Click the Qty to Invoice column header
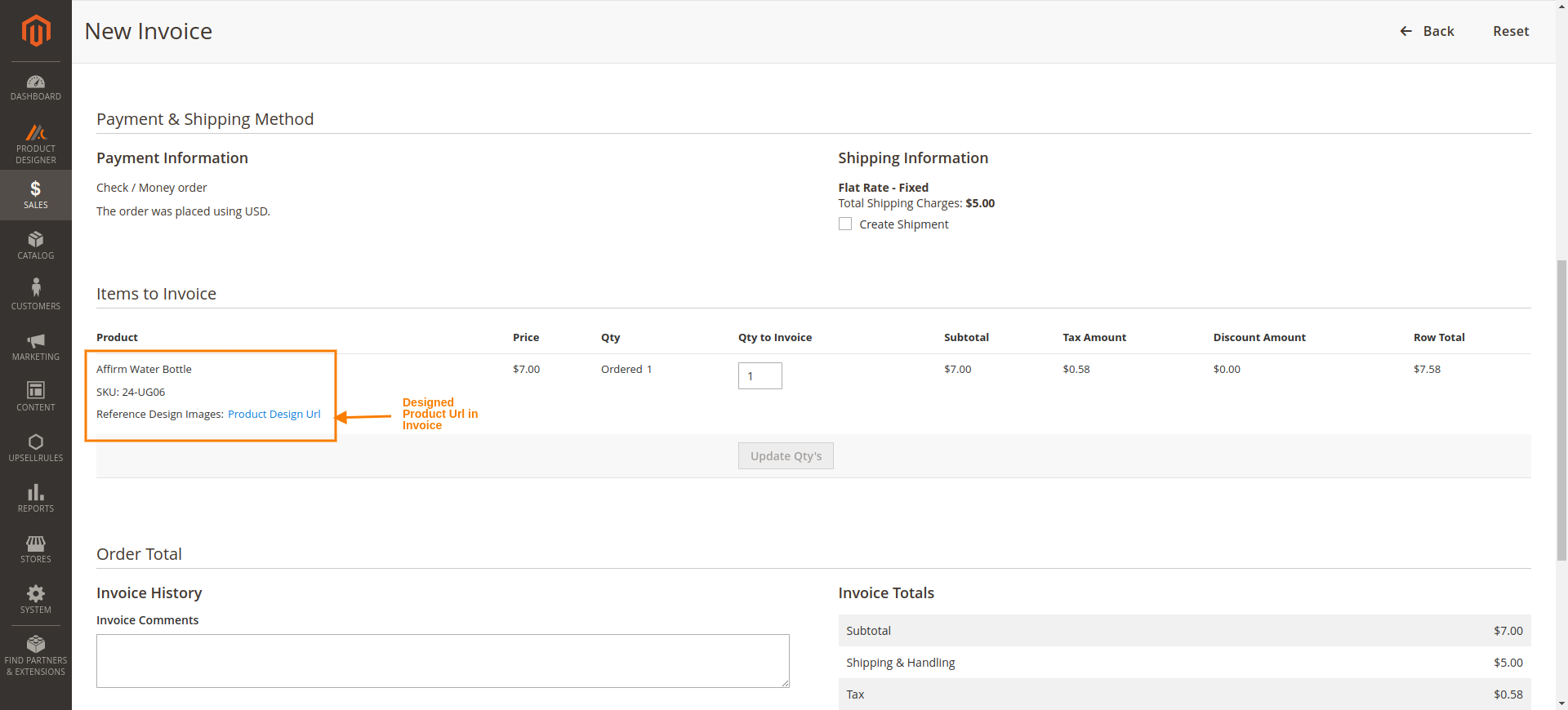 [x=775, y=337]
